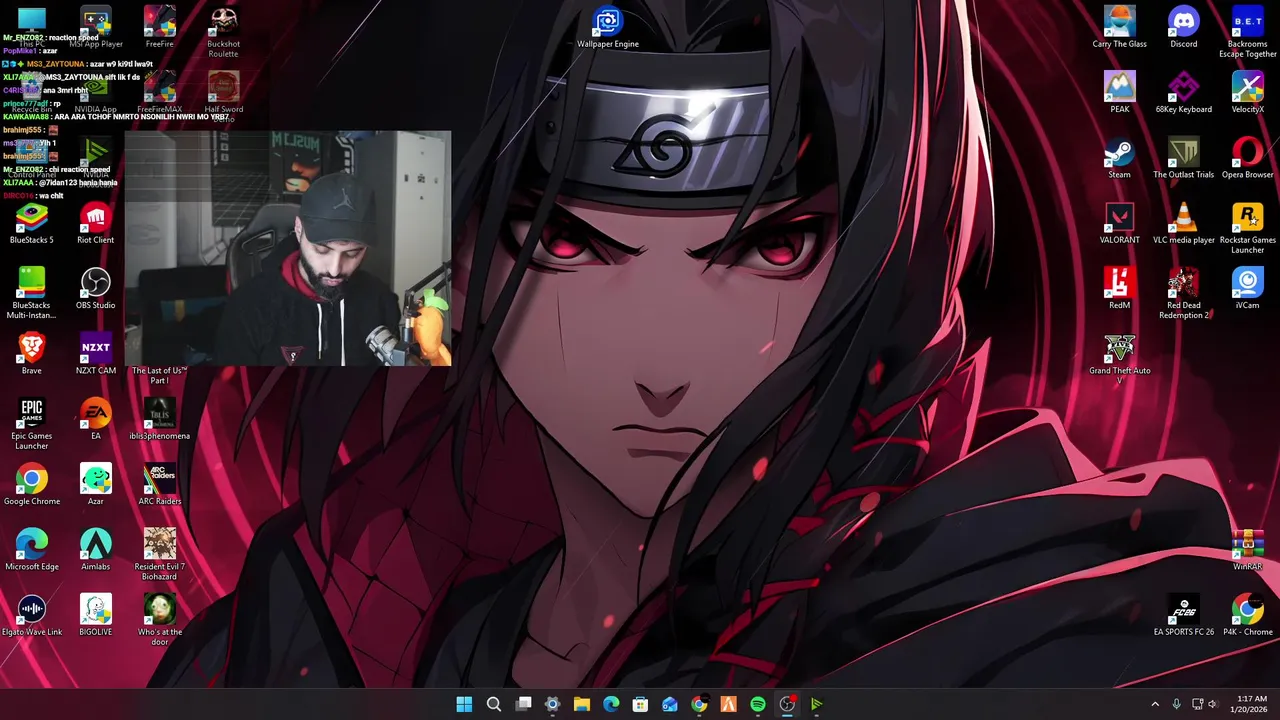Open the Windows Start menu
The height and width of the screenshot is (720, 1280).
(464, 704)
